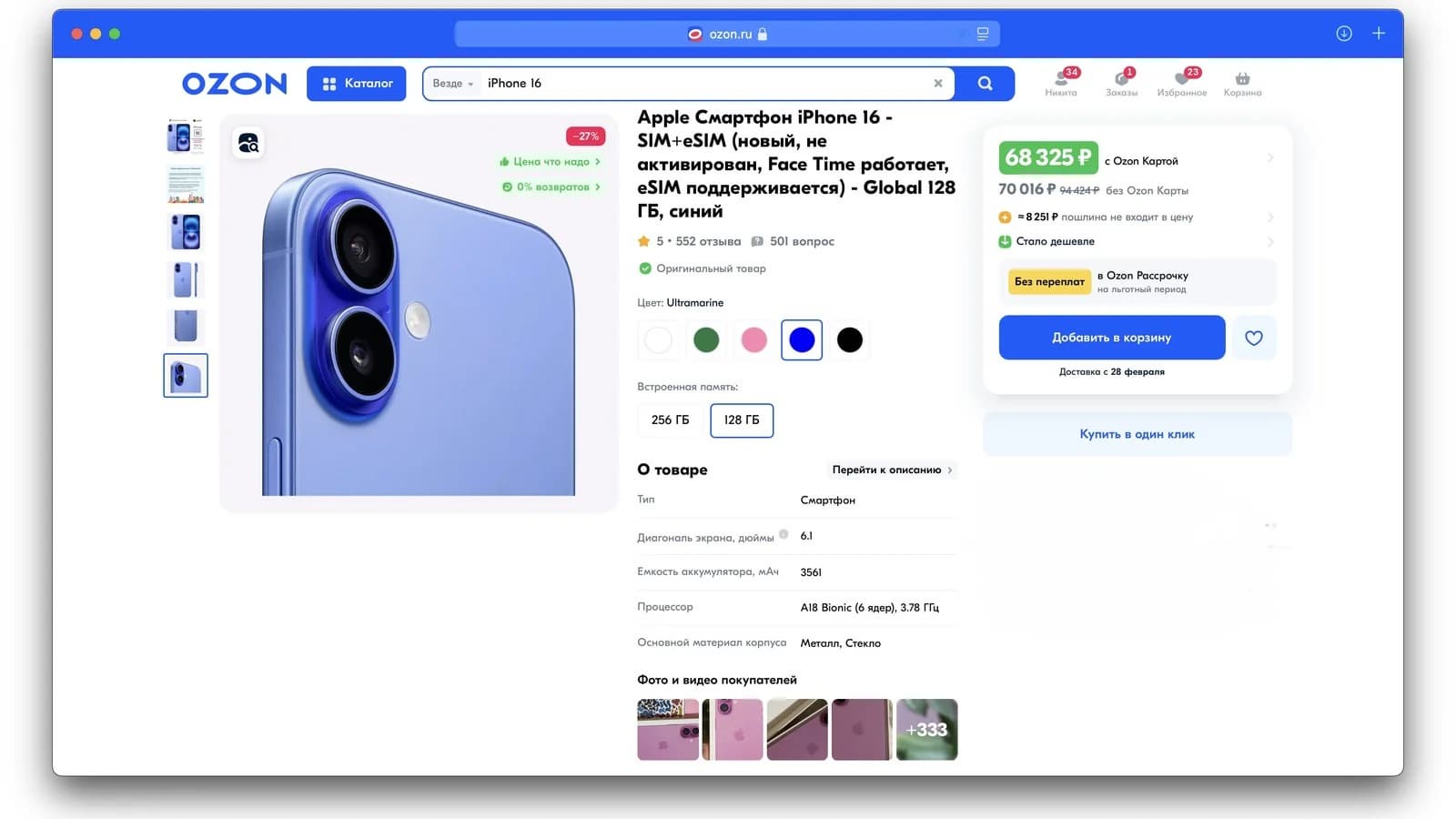Click the magnifier search button
Screen dimensions: 1456x819
[985, 84]
